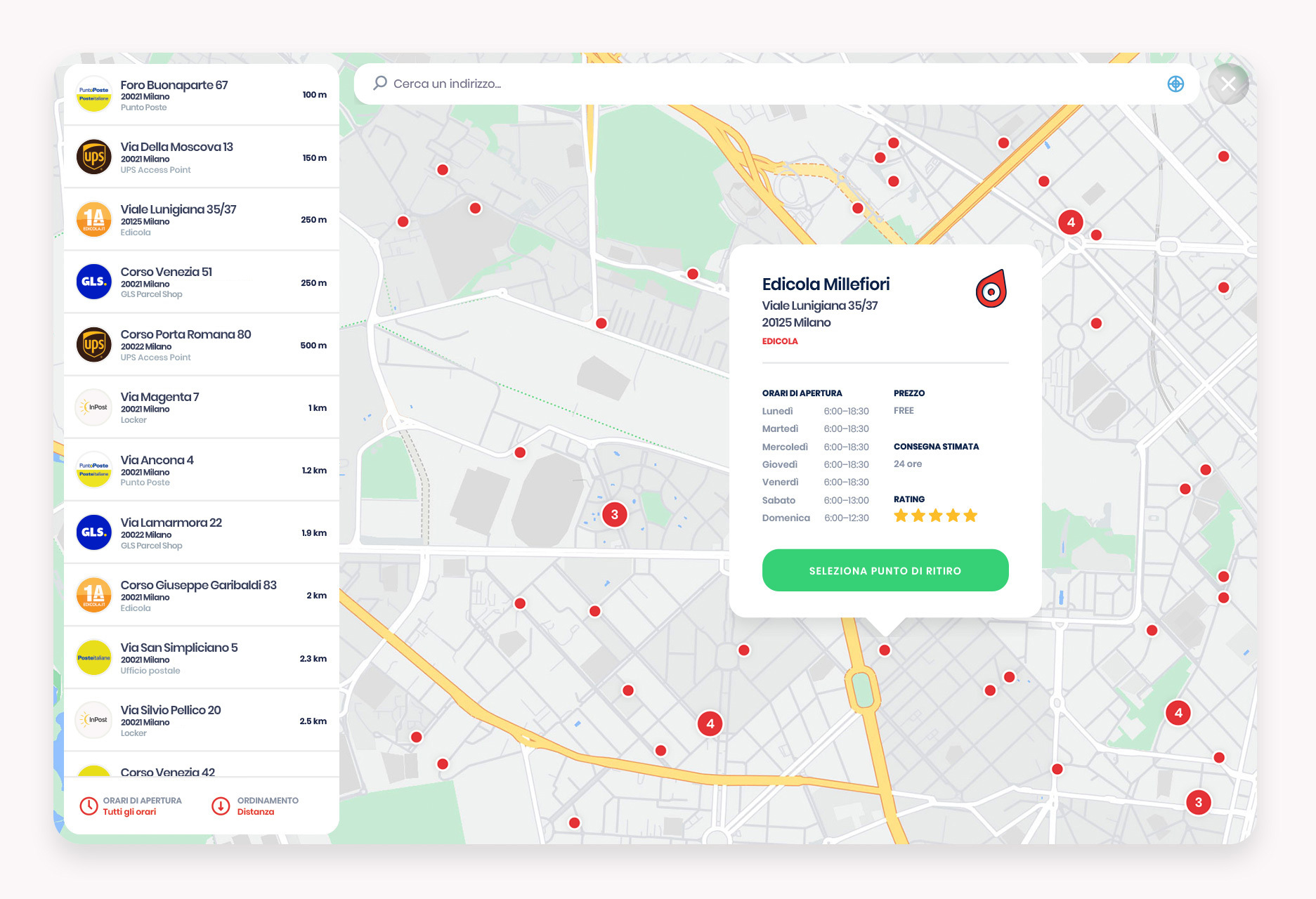
Task: Select Via Ancona 4 pickup point
Action: [202, 470]
